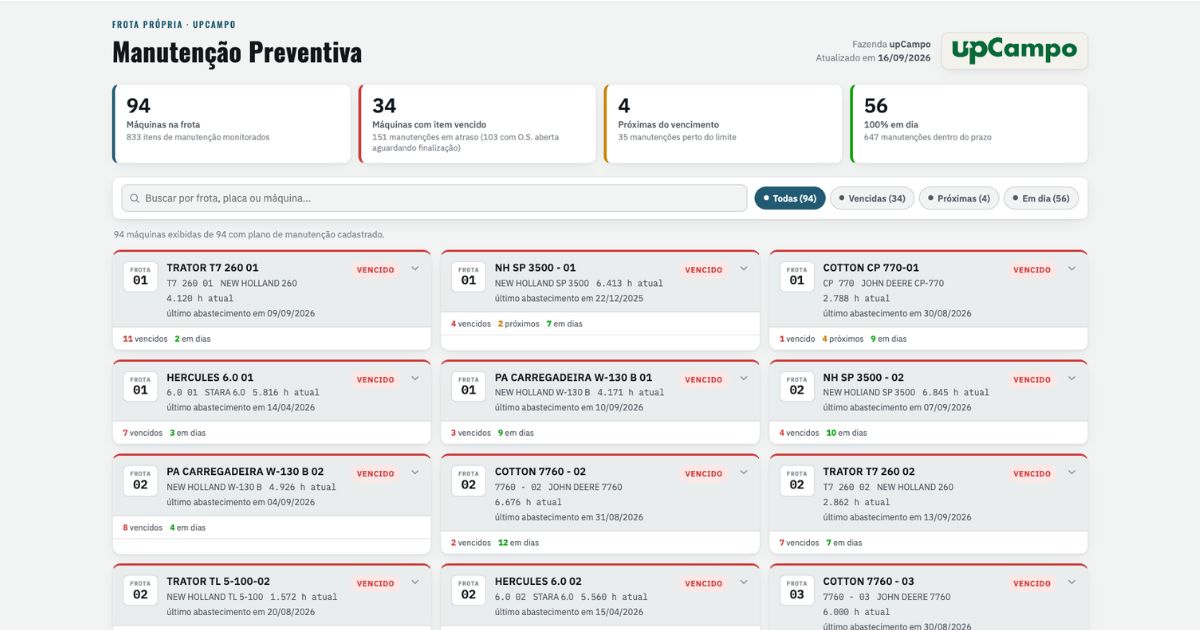Expand the NH SP 3500 - 02 card chevron
The height and width of the screenshot is (630, 1200).
pyautogui.click(x=1071, y=378)
